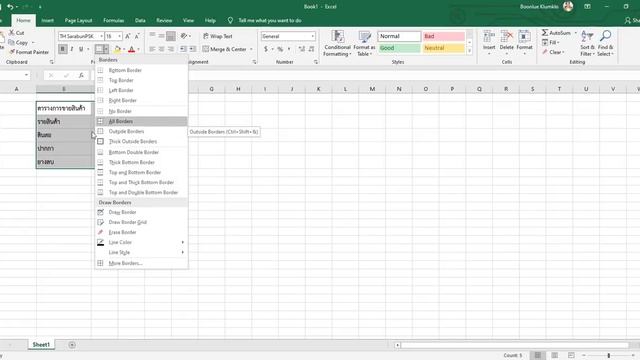
Task: Switch to Page Layout view icon
Action: coord(554,356)
